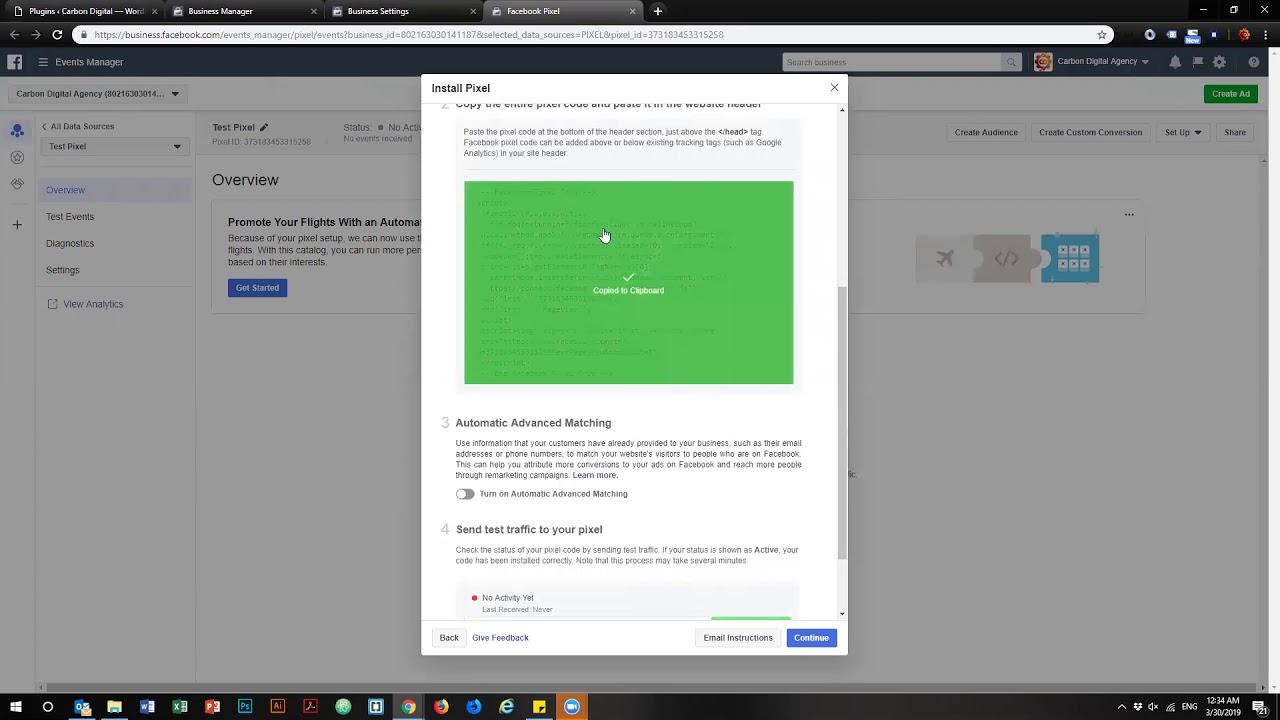Image resolution: width=1280 pixels, height=720 pixels.
Task: Edit the Test Pixel name pencil icon
Action: (264, 127)
